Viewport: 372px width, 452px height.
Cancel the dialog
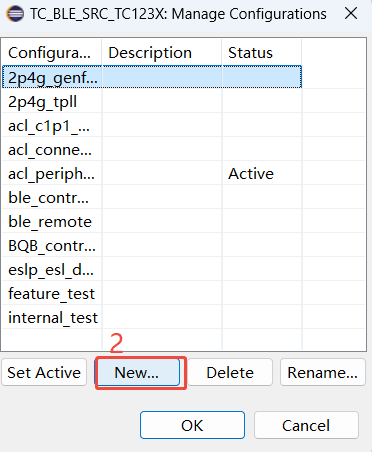pos(306,425)
